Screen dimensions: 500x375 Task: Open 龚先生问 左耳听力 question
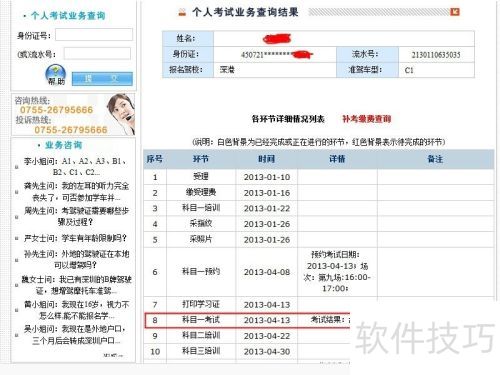pyautogui.click(x=76, y=192)
